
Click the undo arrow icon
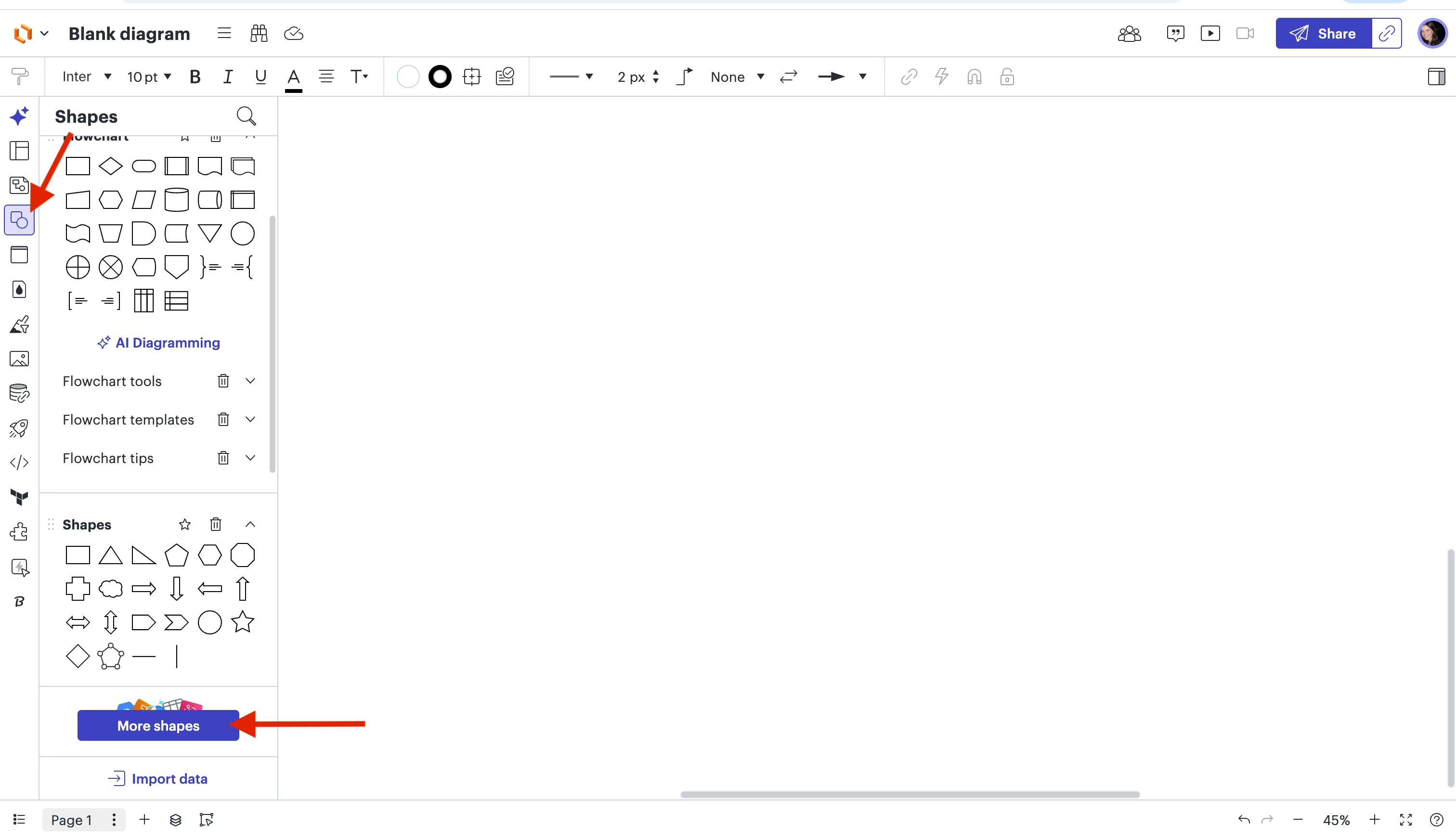coord(1244,819)
